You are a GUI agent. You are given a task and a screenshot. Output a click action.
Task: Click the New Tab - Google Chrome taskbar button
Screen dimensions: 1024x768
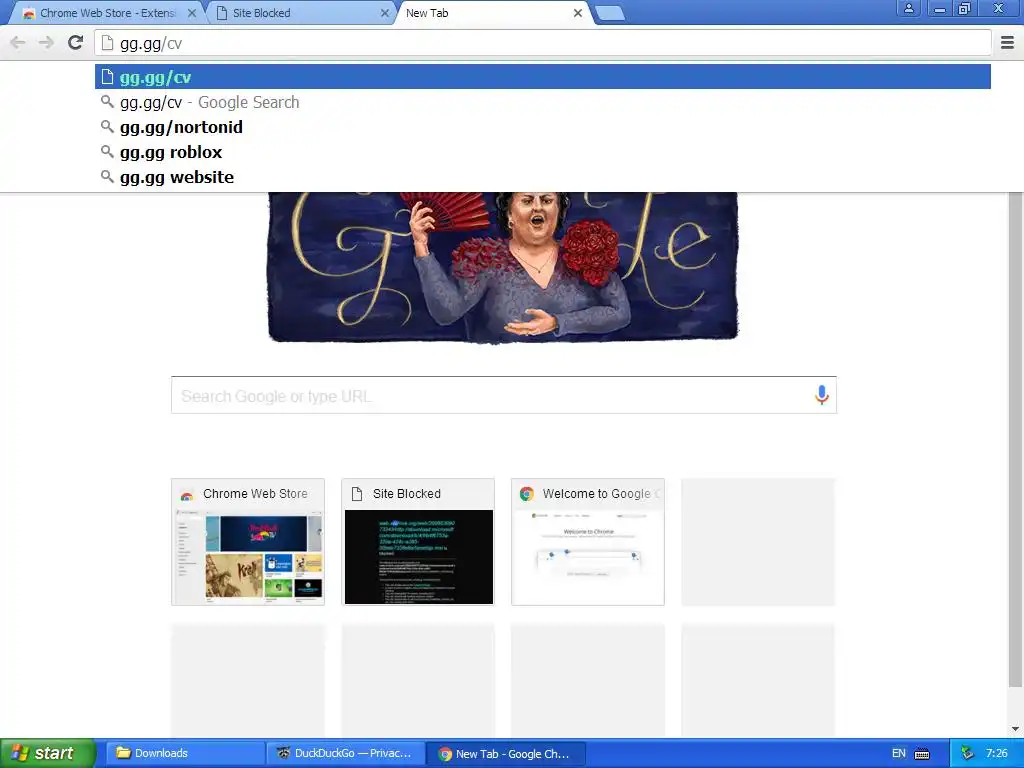505,754
